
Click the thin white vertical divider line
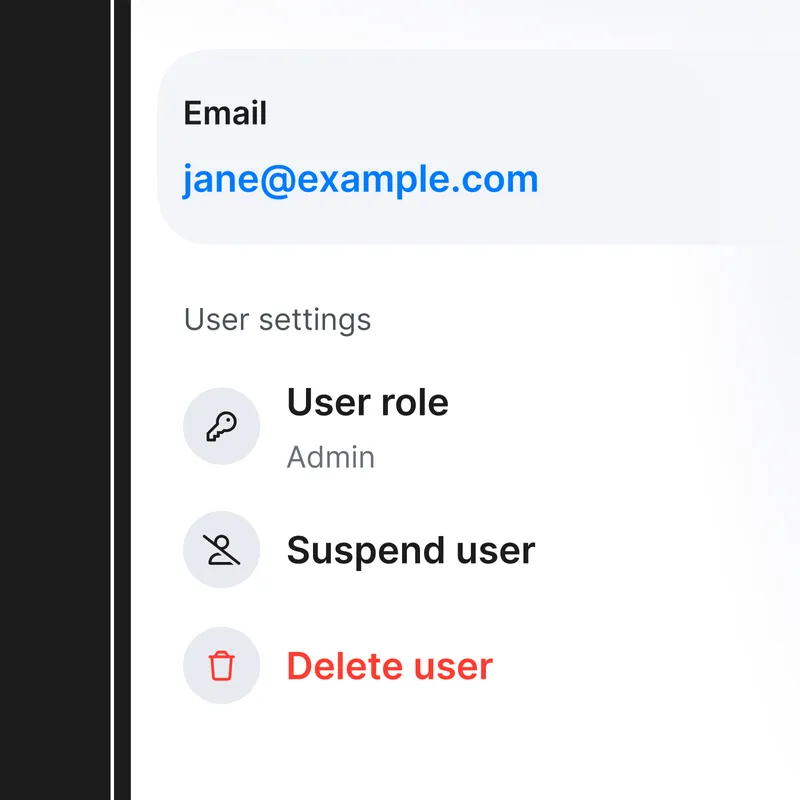click(113, 400)
